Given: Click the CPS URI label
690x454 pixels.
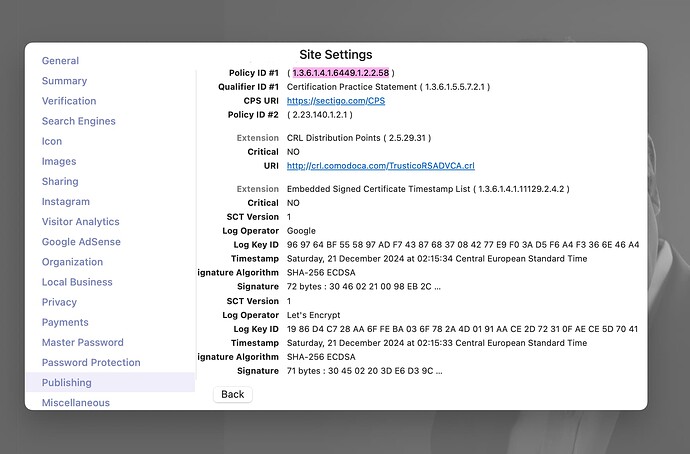Looking at the screenshot, I should (x=261, y=101).
